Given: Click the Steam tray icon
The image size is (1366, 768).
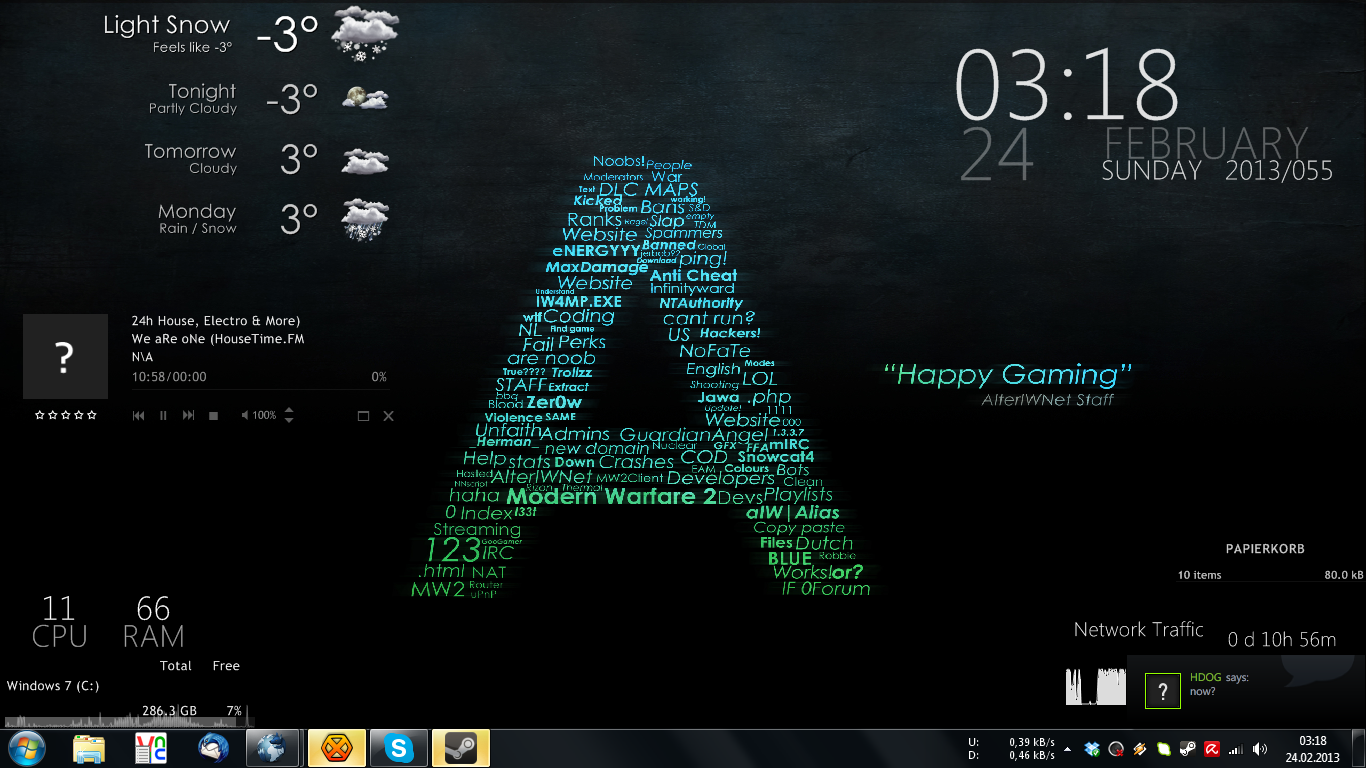Looking at the screenshot, I should [x=1187, y=748].
